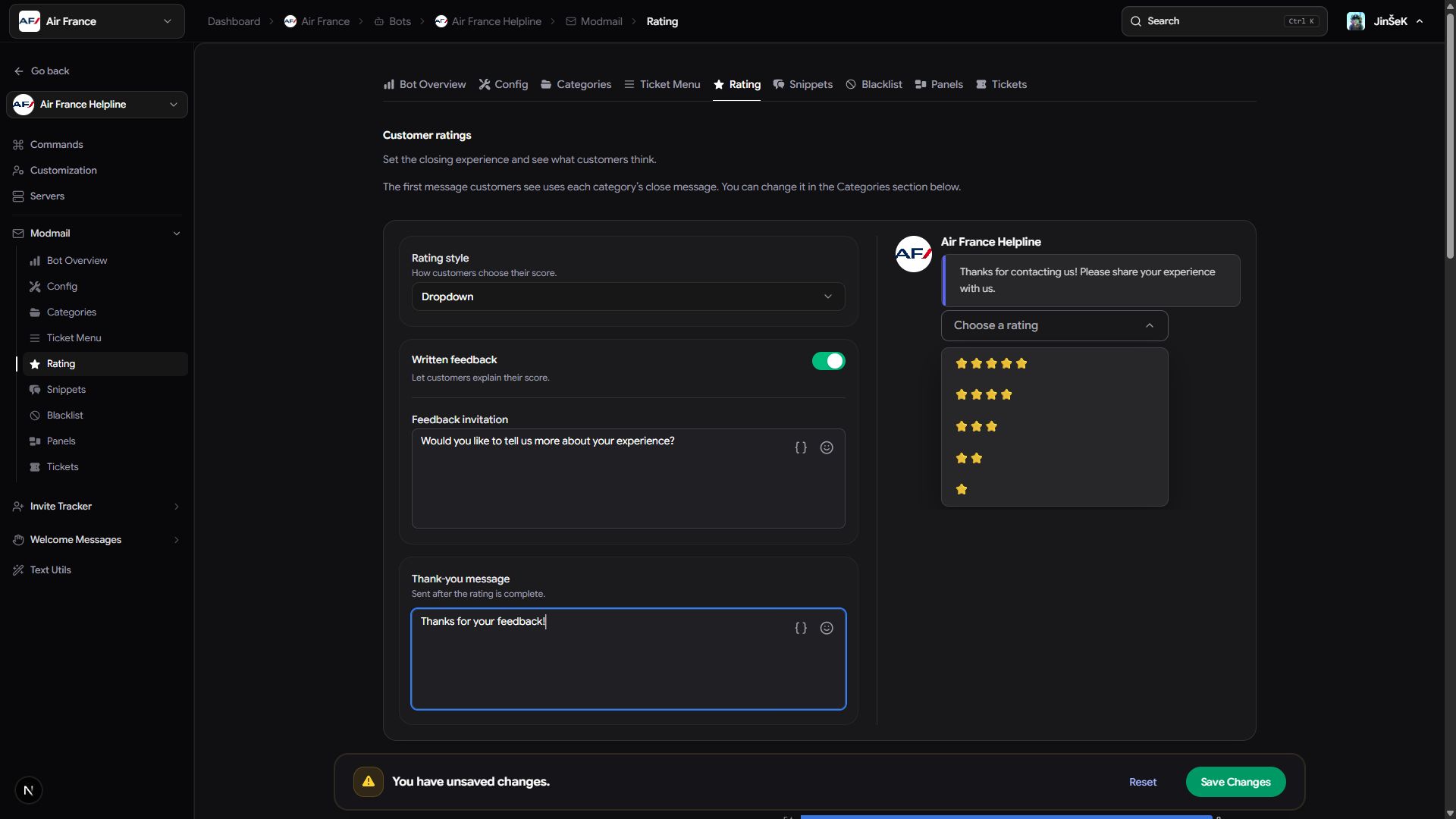Click the Snippets icon in the sidebar
This screenshot has height=819, width=1456.
(x=35, y=390)
